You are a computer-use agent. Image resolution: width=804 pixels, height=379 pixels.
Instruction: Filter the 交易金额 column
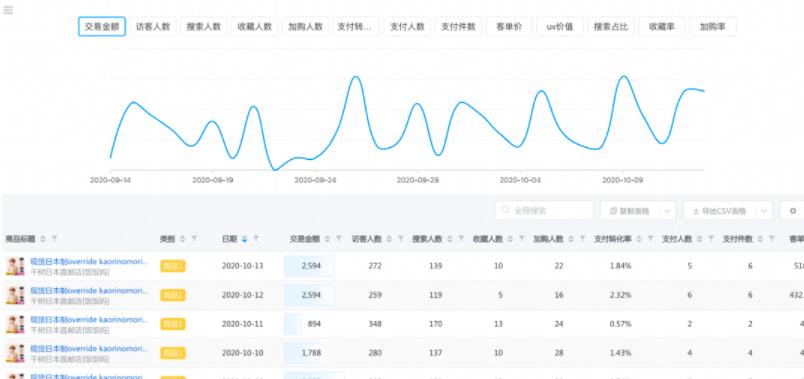tap(338, 239)
